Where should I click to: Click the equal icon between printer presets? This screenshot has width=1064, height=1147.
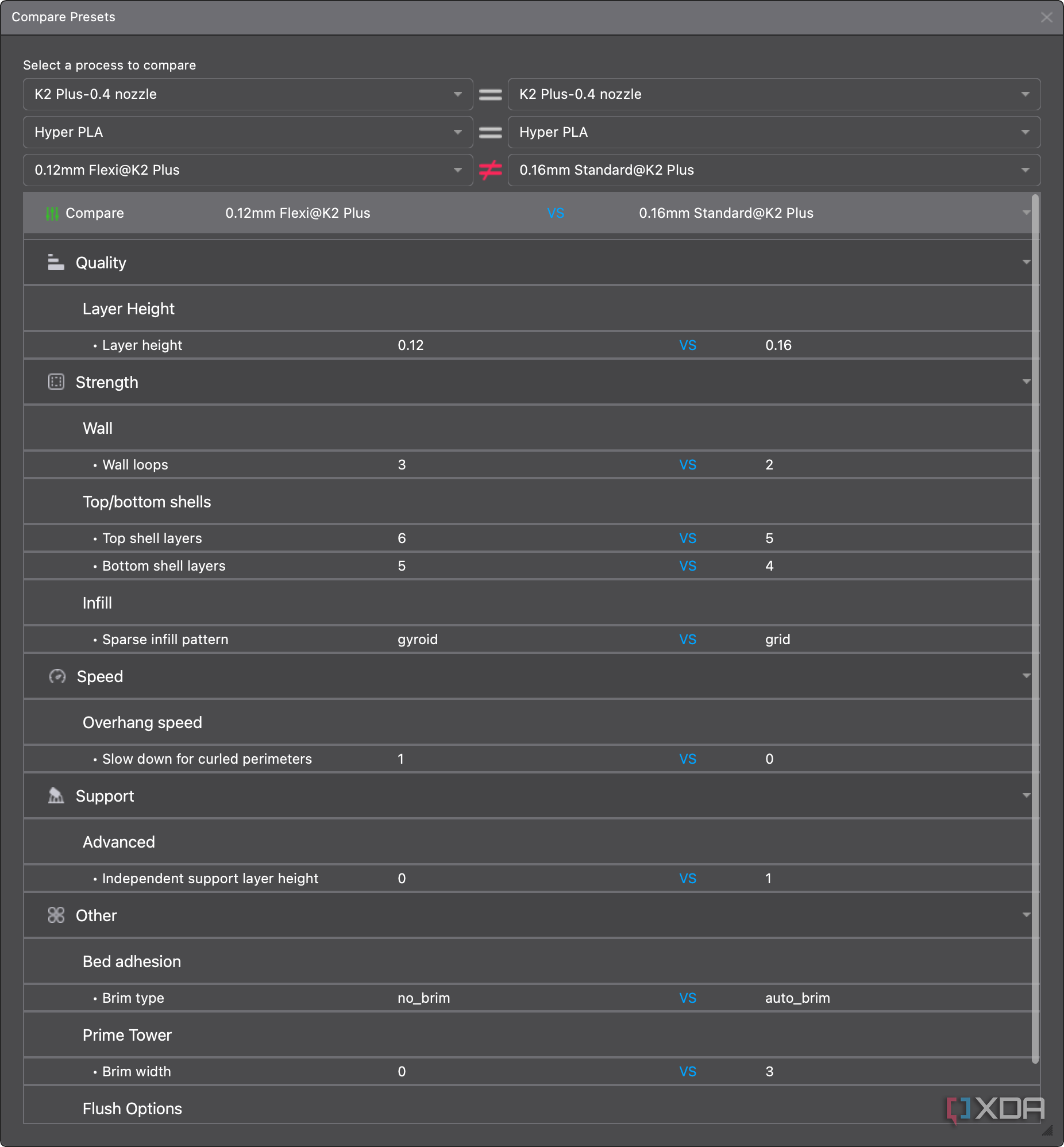click(x=491, y=94)
